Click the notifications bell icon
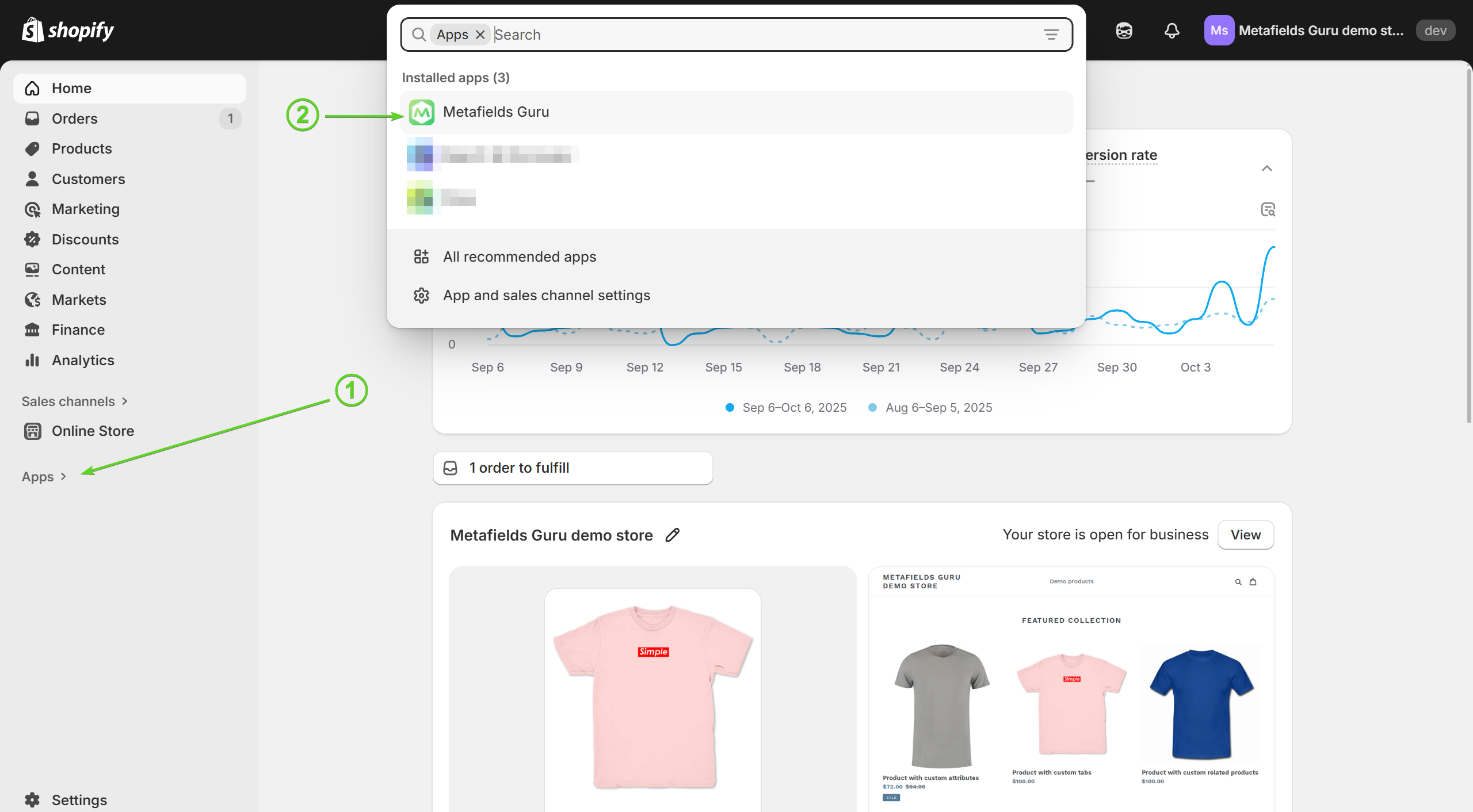 click(1171, 30)
